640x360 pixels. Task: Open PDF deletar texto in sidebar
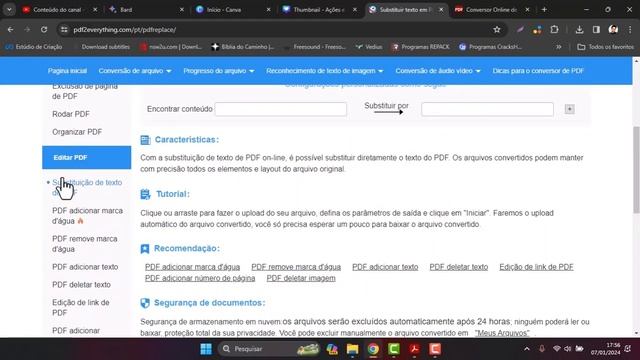tap(81, 285)
